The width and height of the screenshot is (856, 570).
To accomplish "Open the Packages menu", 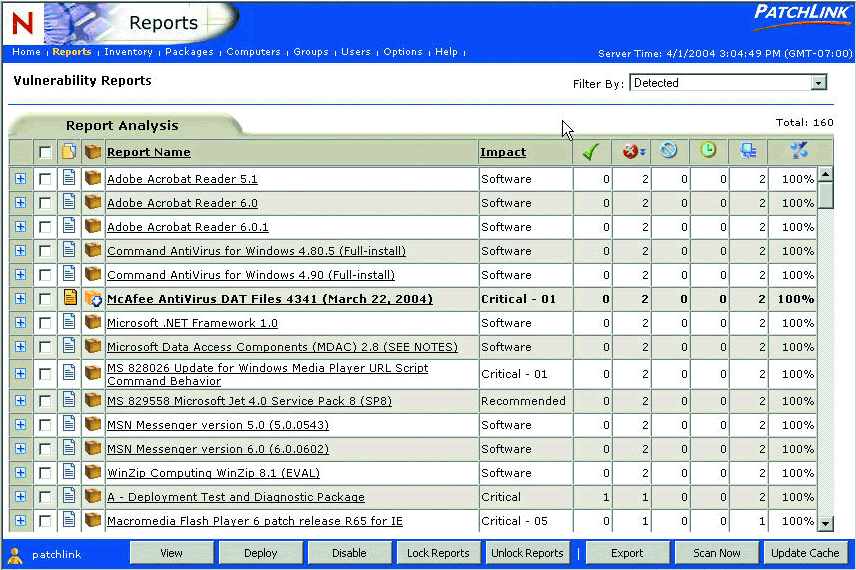I will pyautogui.click(x=189, y=52).
